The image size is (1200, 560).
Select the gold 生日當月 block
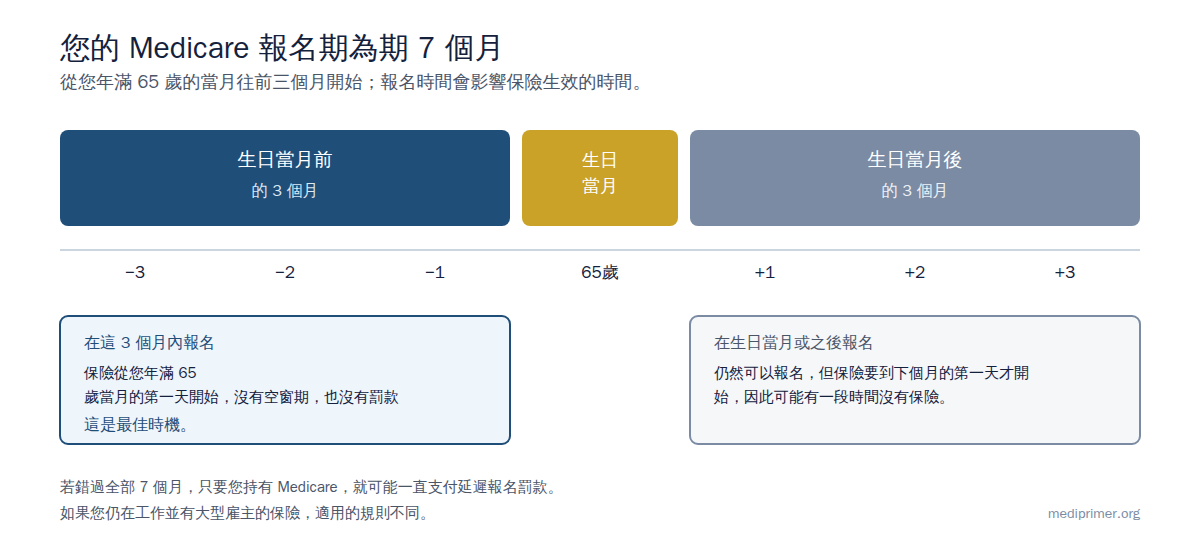pyautogui.click(x=600, y=178)
